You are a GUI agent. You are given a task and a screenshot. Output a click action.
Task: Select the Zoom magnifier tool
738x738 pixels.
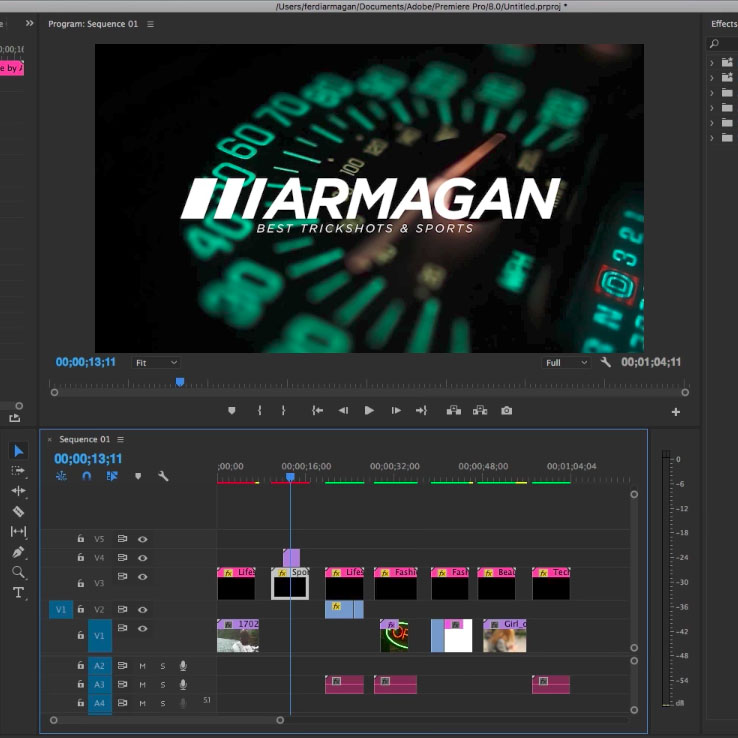18,572
